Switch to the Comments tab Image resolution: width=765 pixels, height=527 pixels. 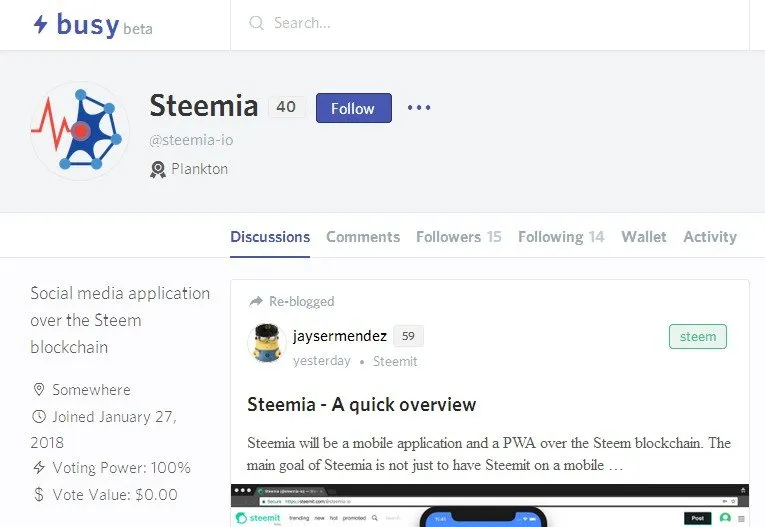363,237
